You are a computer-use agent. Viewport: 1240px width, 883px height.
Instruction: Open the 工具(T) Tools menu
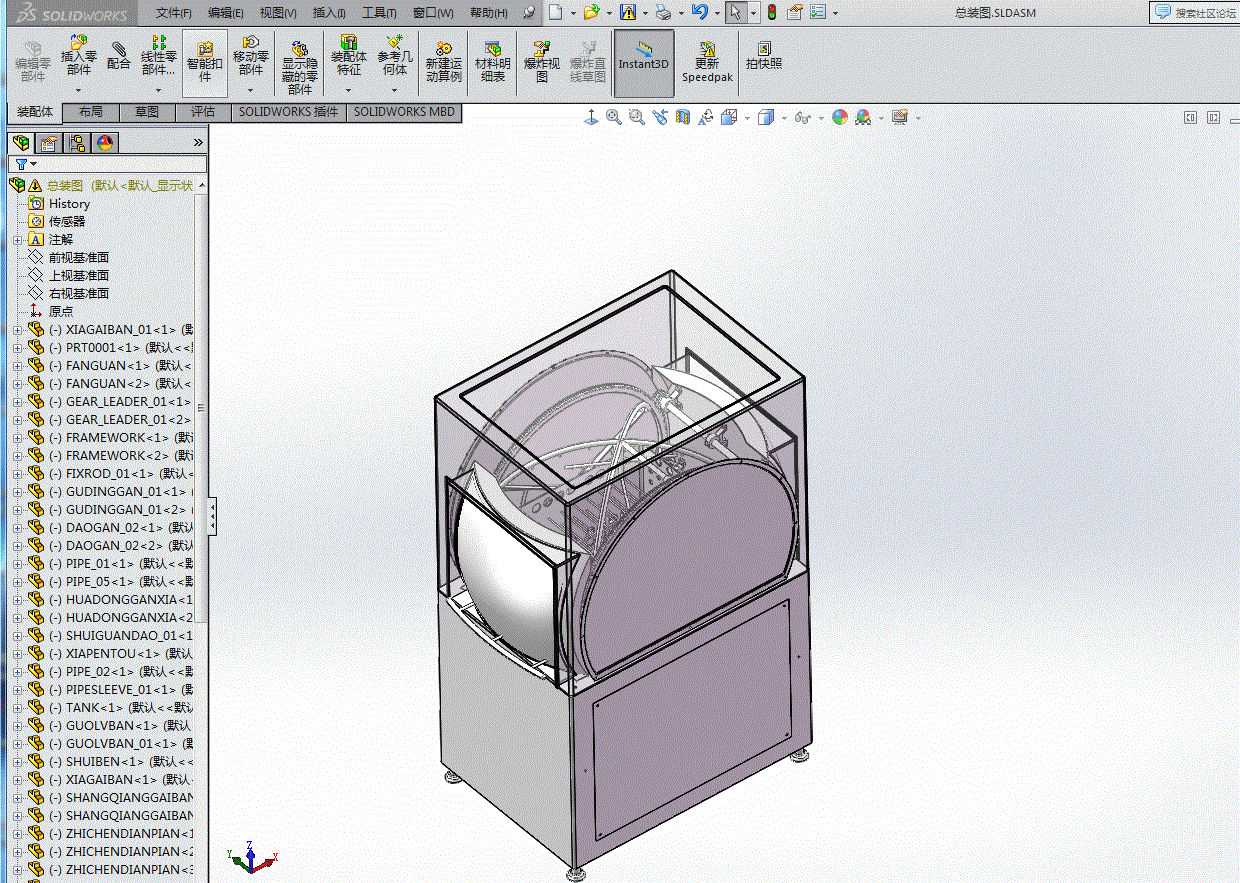click(x=379, y=13)
